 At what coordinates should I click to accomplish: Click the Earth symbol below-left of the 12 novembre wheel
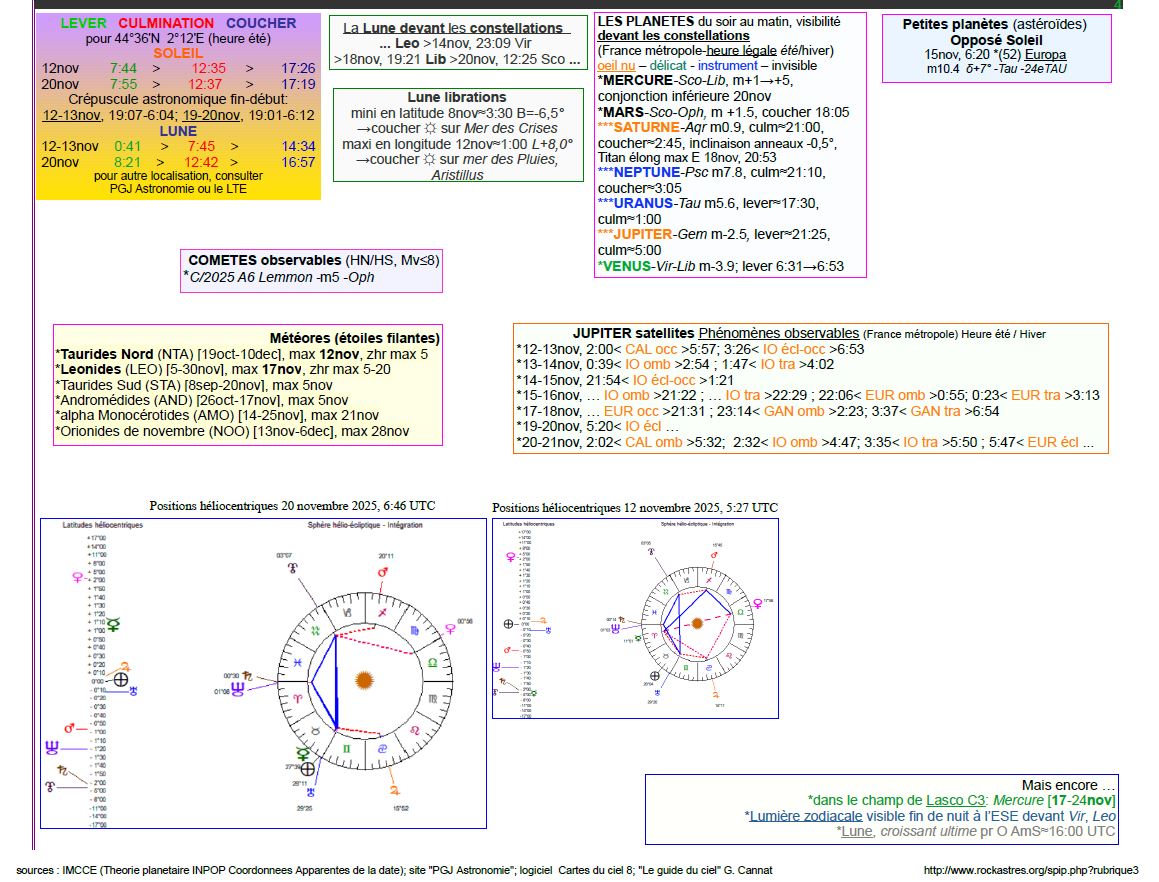pyautogui.click(x=654, y=676)
